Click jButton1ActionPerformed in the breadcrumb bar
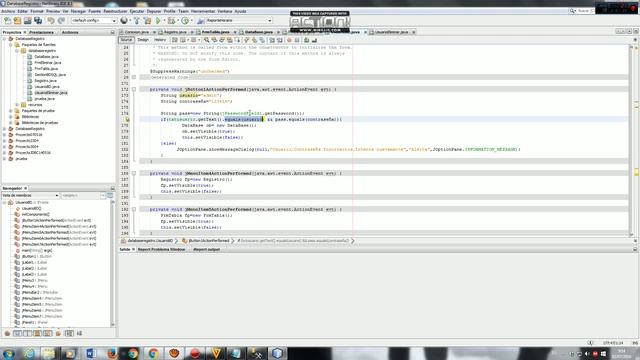640x360 pixels. click(x=209, y=241)
